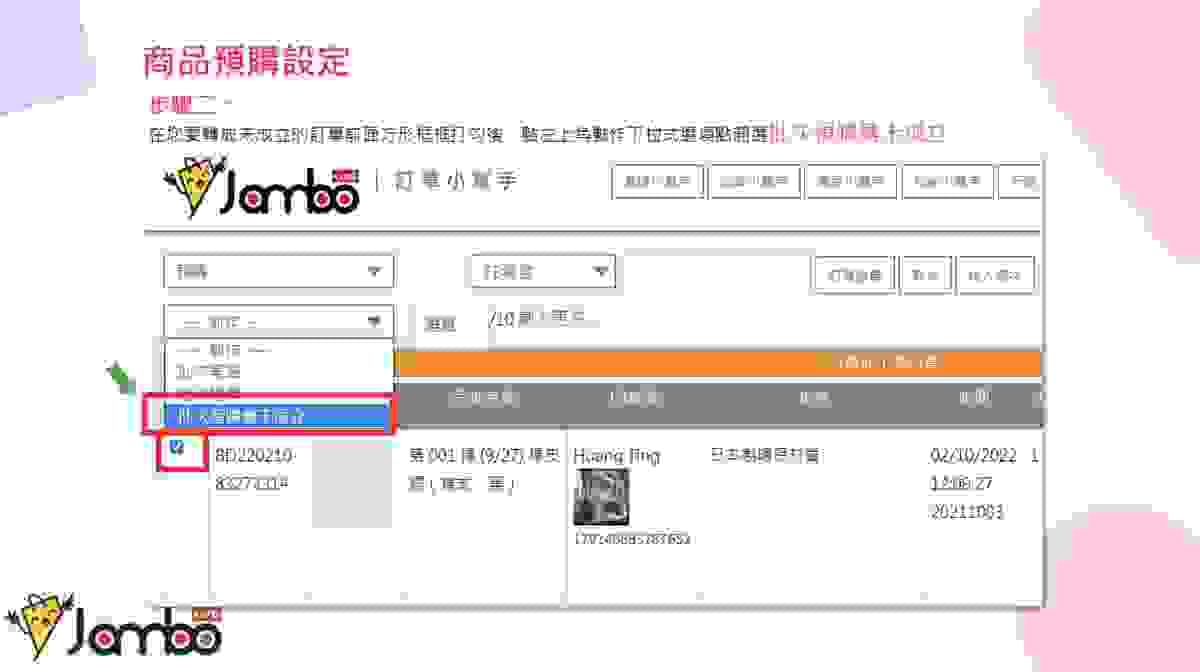Click the customer name 'Huang Jing'
The image size is (1200, 672).
coord(617,456)
